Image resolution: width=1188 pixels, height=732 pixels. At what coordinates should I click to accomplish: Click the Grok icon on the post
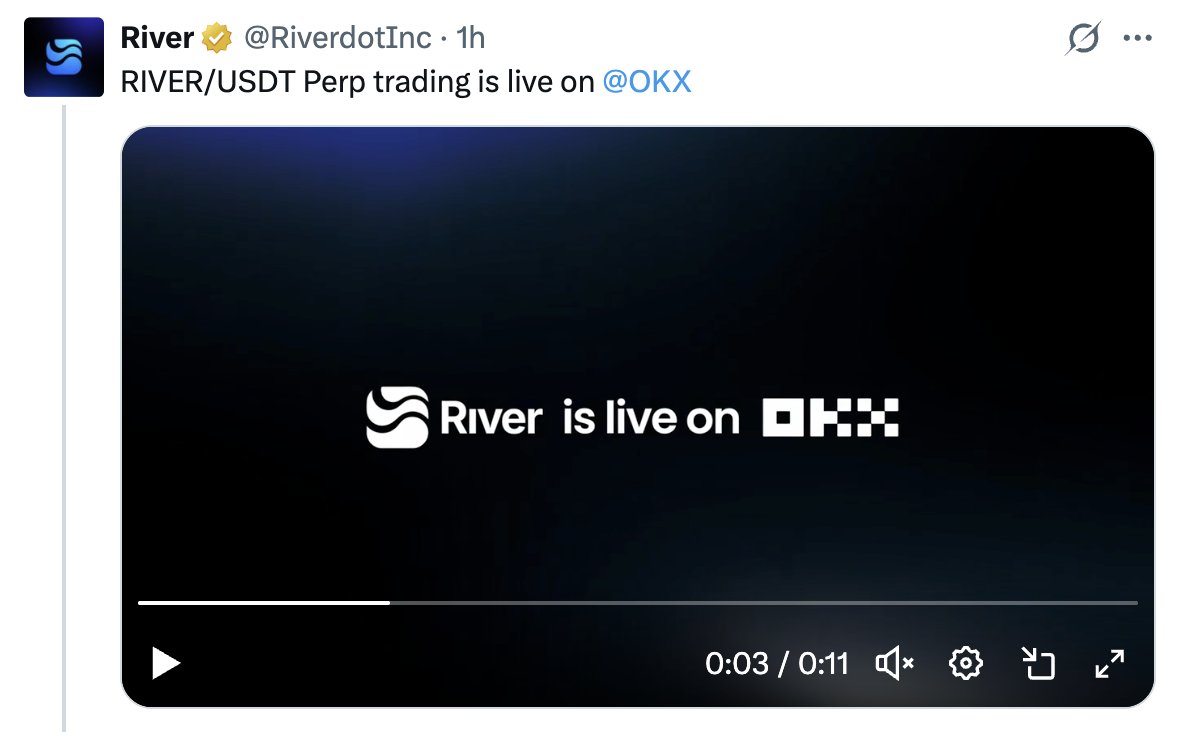pyautogui.click(x=1083, y=39)
